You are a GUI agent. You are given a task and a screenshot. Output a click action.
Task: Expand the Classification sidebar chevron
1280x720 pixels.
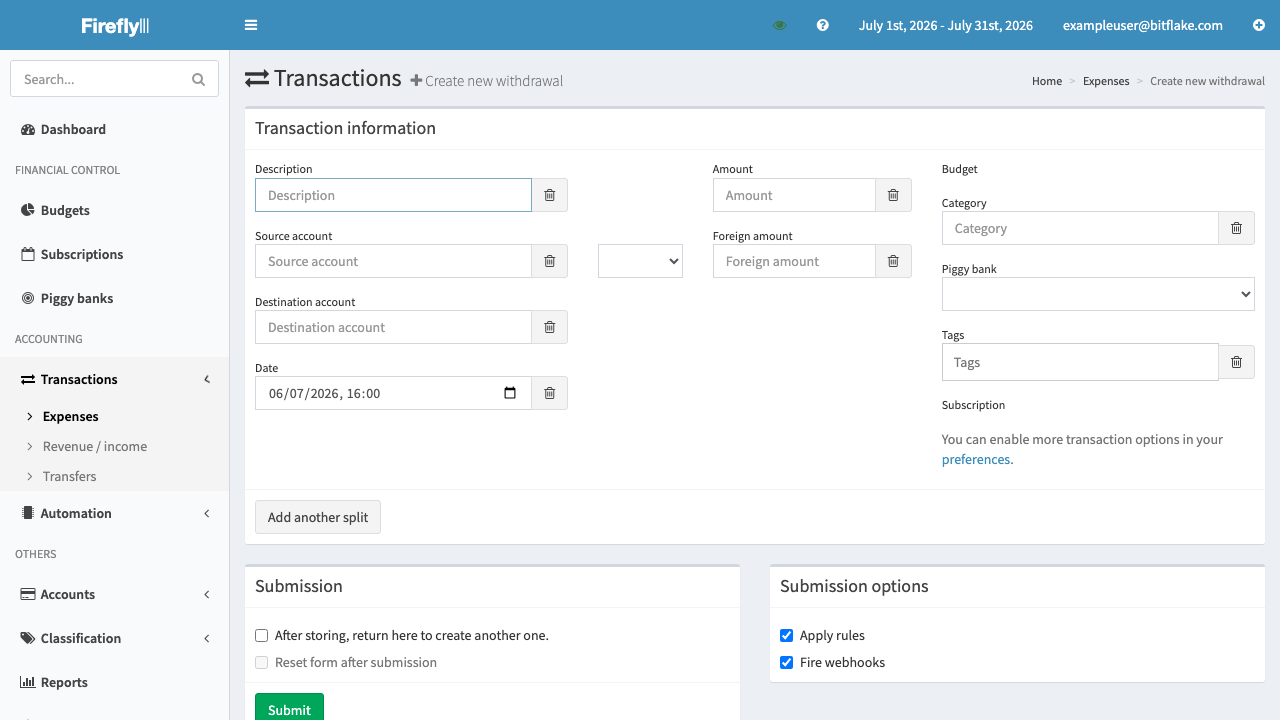point(207,638)
